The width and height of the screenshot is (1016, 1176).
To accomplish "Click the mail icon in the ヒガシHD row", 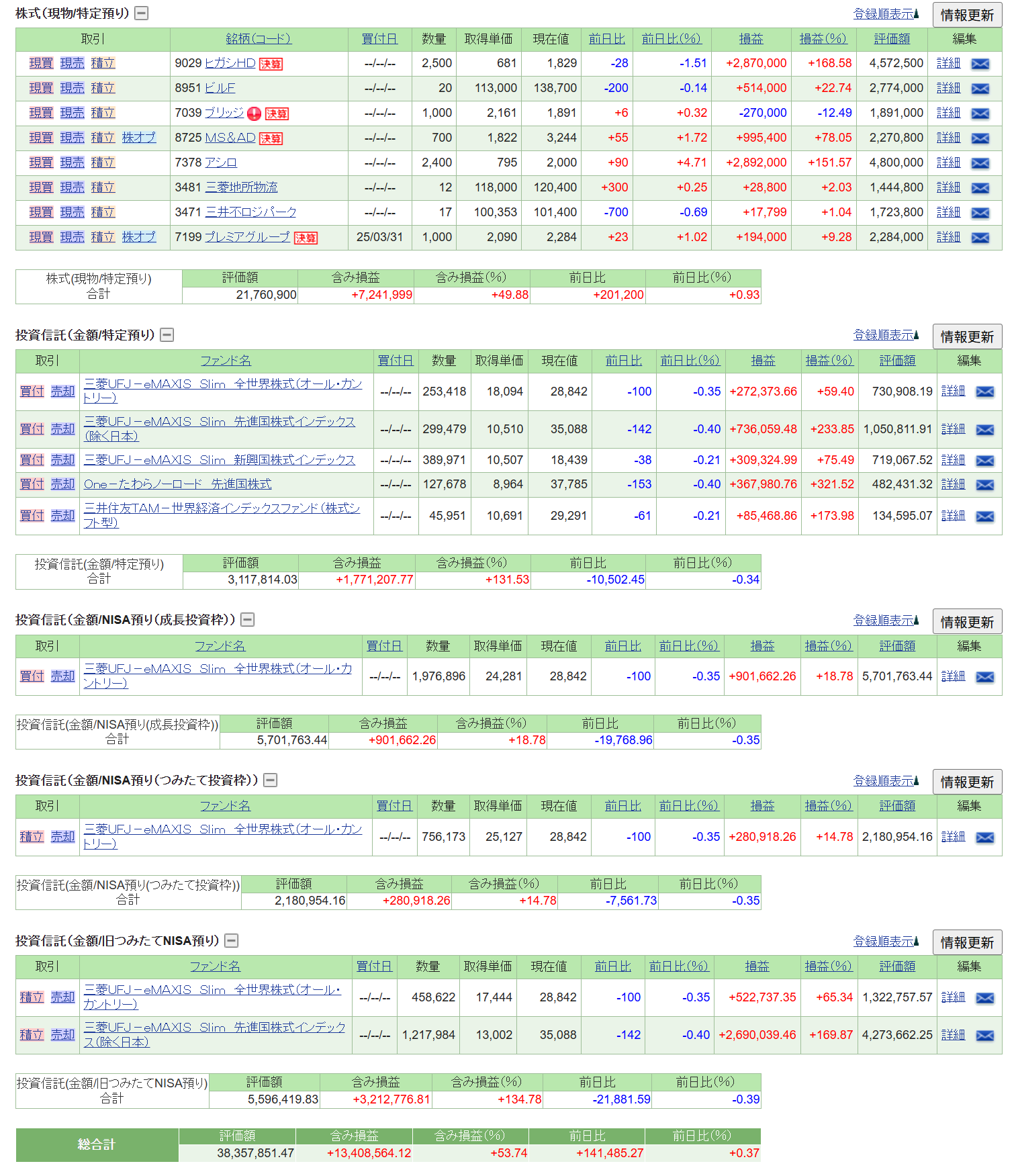I will [980, 64].
